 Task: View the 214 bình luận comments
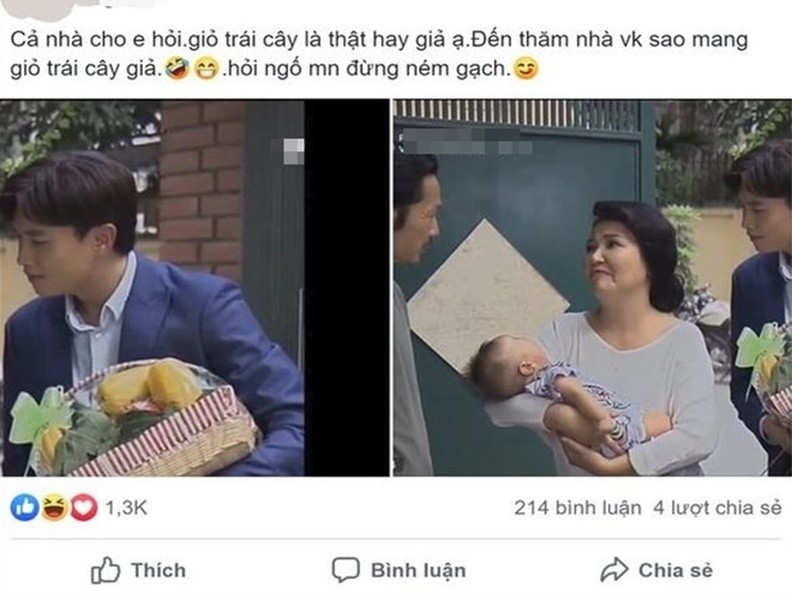tap(577, 508)
